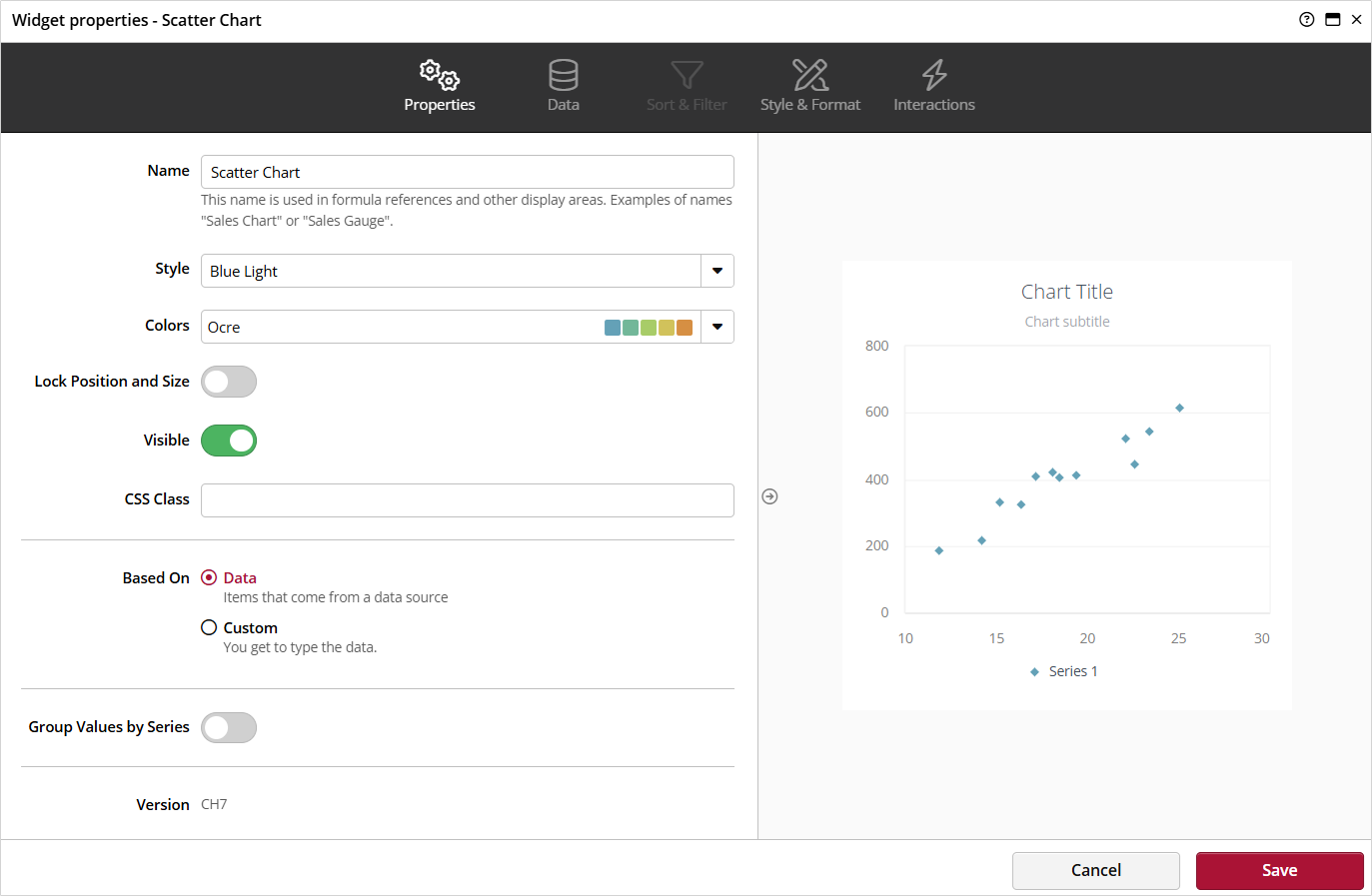Image resolution: width=1372 pixels, height=896 pixels.
Task: Click the Ocre palette color swatches
Action: [649, 328]
